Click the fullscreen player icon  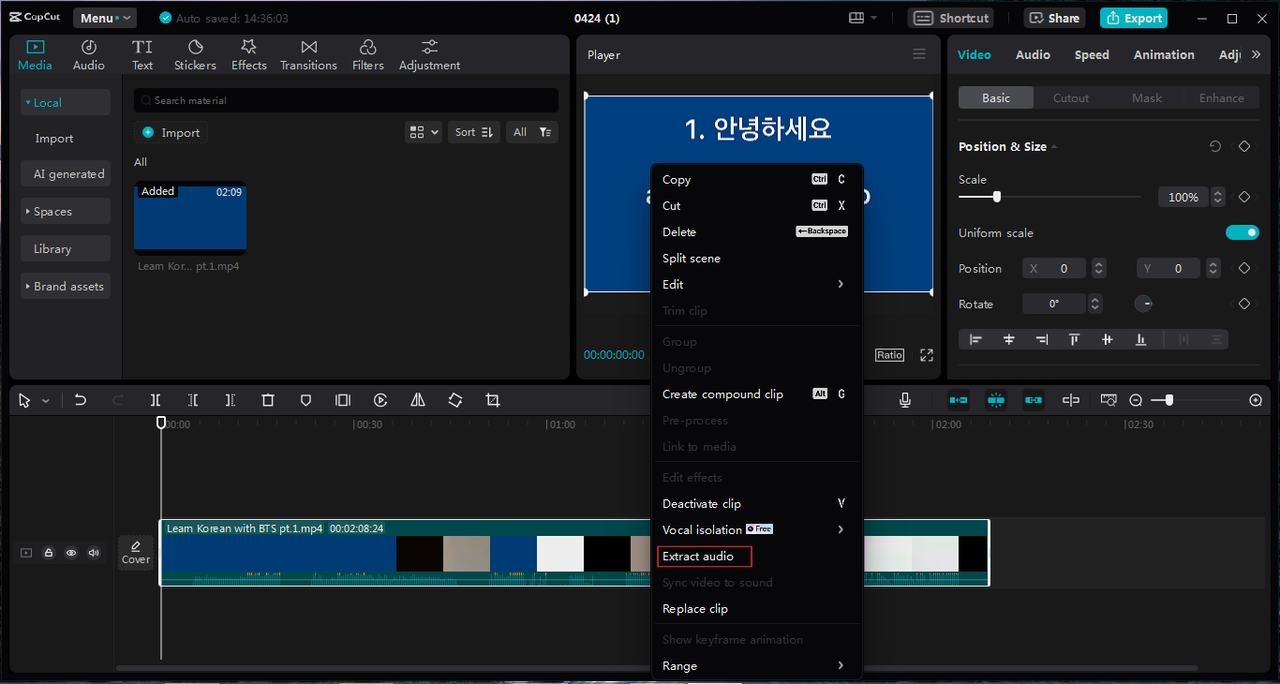pos(927,355)
